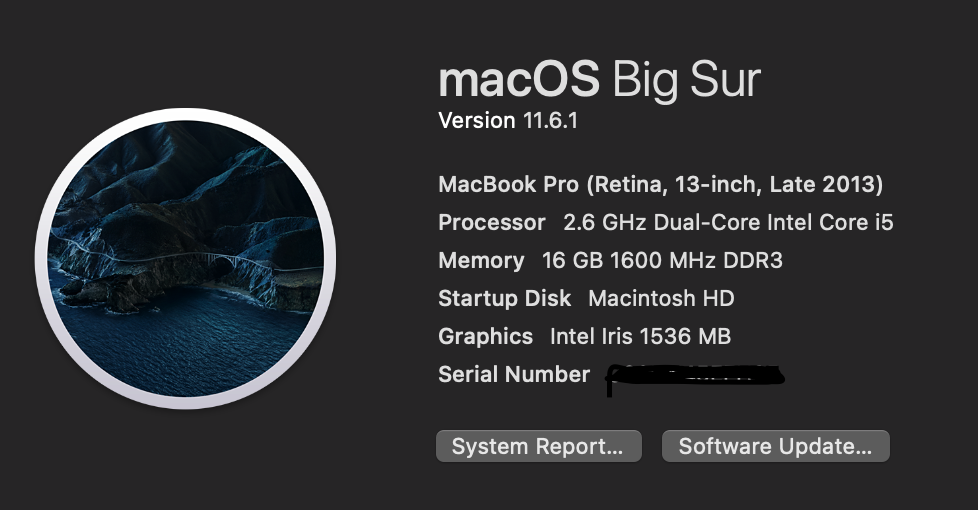Click the Processor label
The image size is (978, 510).
tap(492, 223)
